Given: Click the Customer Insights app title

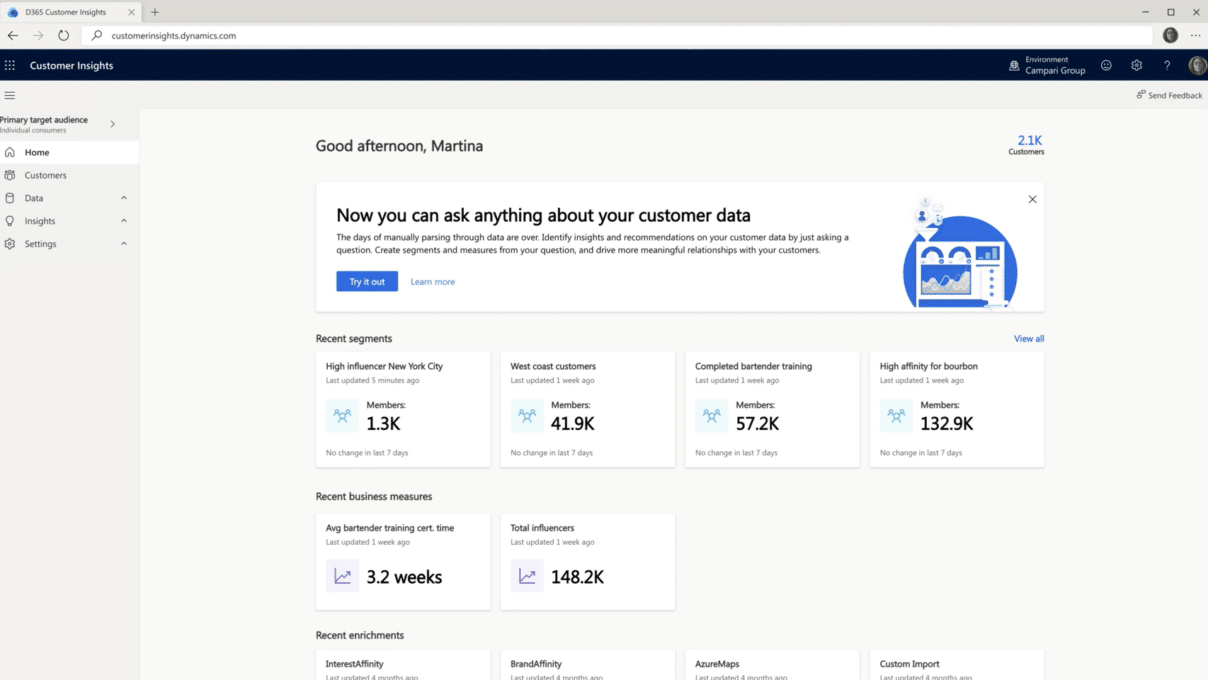Looking at the screenshot, I should (71, 66).
